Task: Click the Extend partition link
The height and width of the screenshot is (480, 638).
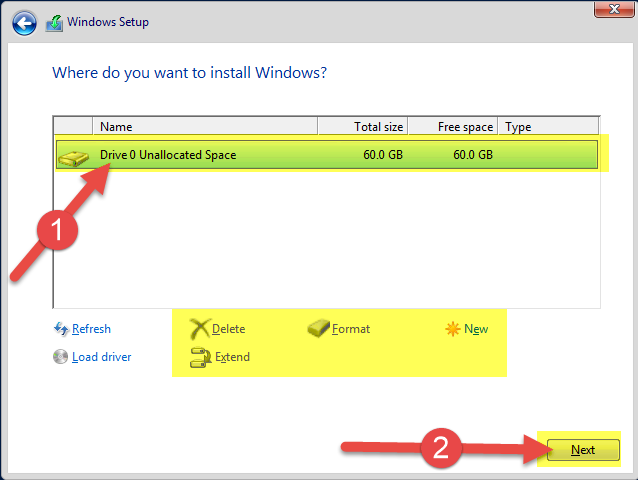Action: pos(232,357)
